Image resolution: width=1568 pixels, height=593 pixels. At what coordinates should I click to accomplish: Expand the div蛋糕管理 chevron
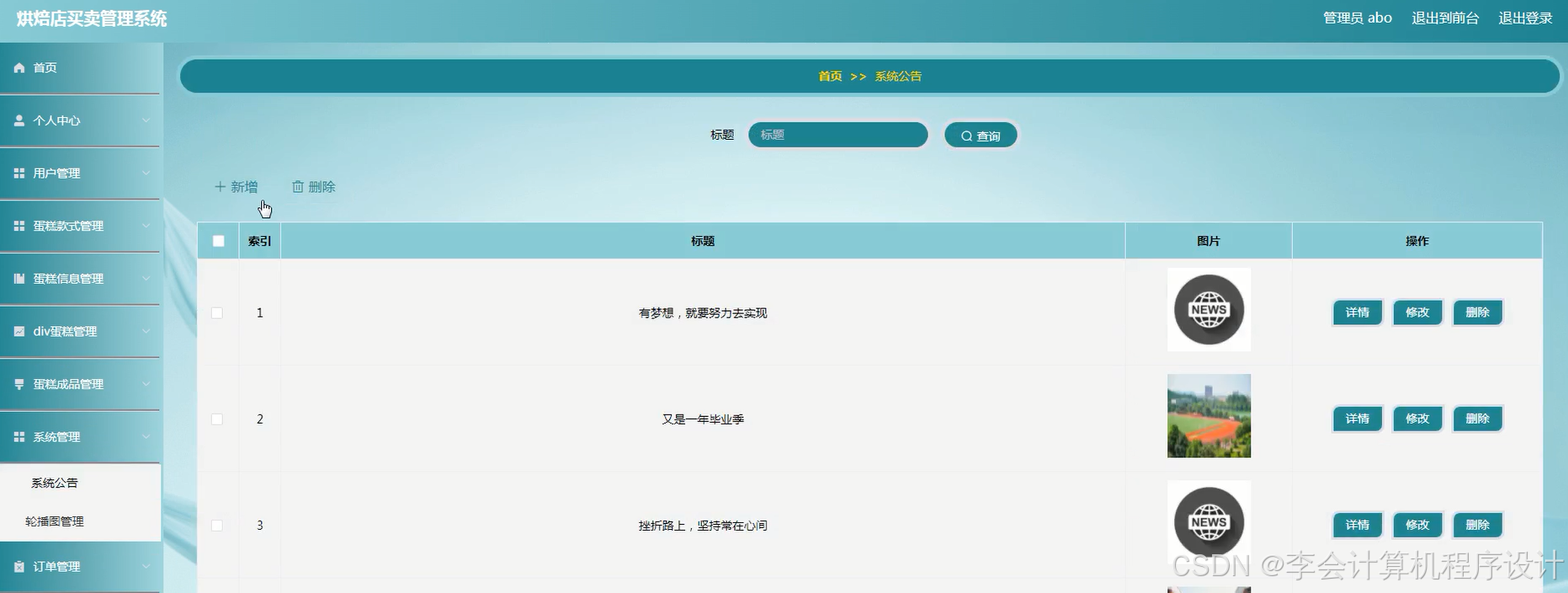[x=146, y=331]
